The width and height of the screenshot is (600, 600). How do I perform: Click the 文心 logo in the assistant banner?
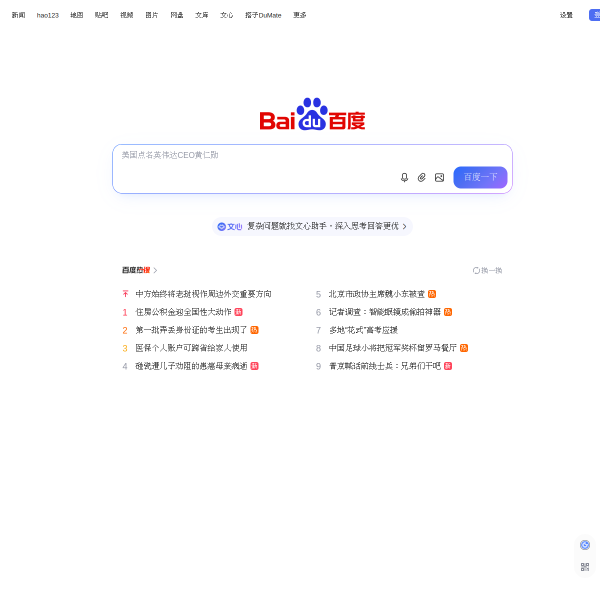(x=230, y=227)
